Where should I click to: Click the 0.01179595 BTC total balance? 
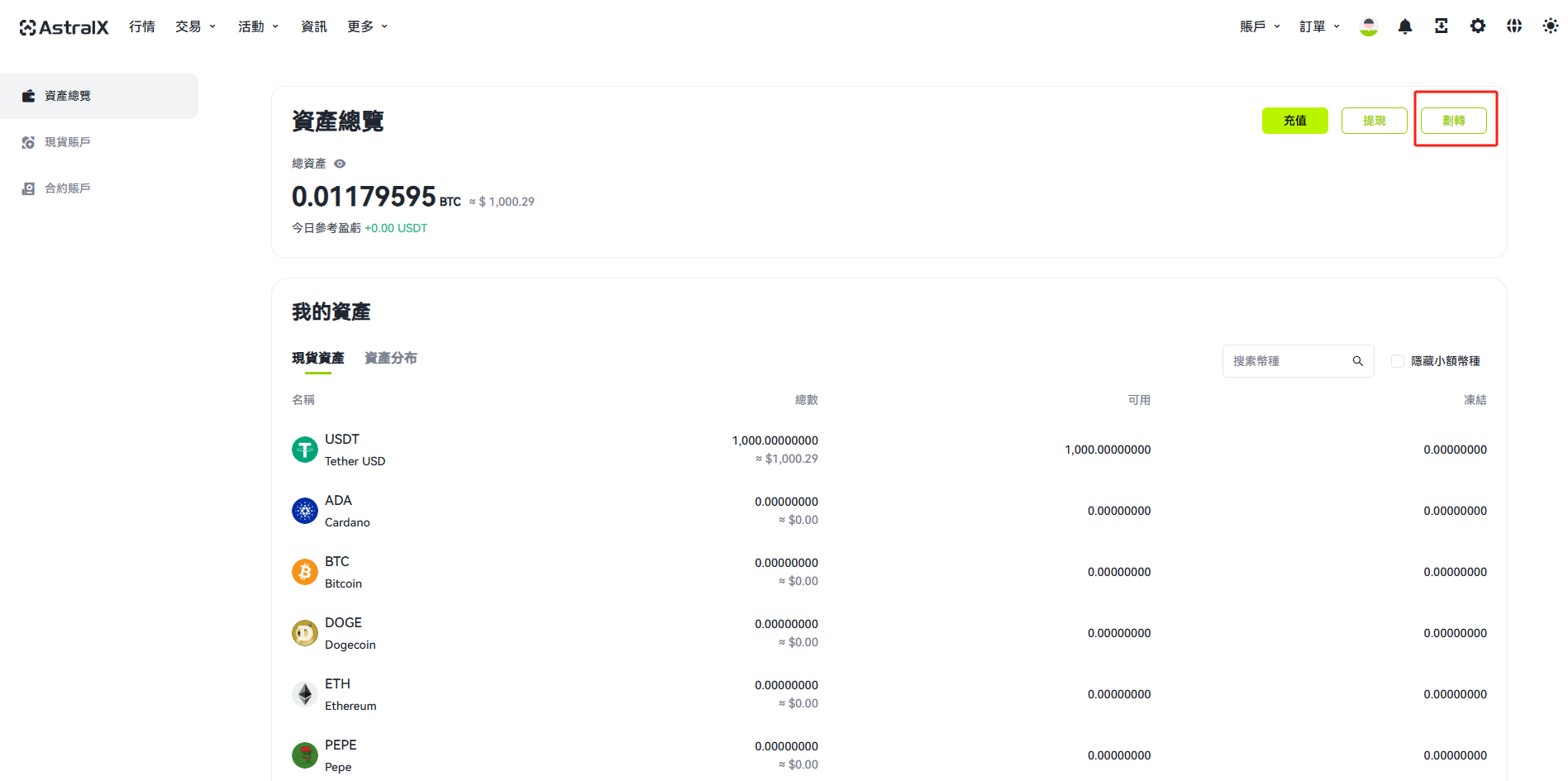pos(376,197)
